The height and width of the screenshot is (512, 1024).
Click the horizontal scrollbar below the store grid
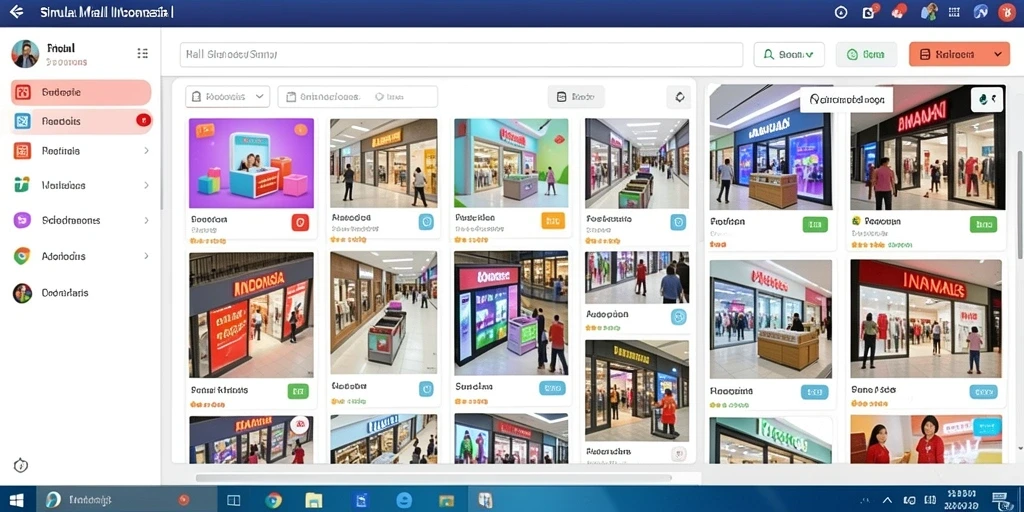pos(432,478)
